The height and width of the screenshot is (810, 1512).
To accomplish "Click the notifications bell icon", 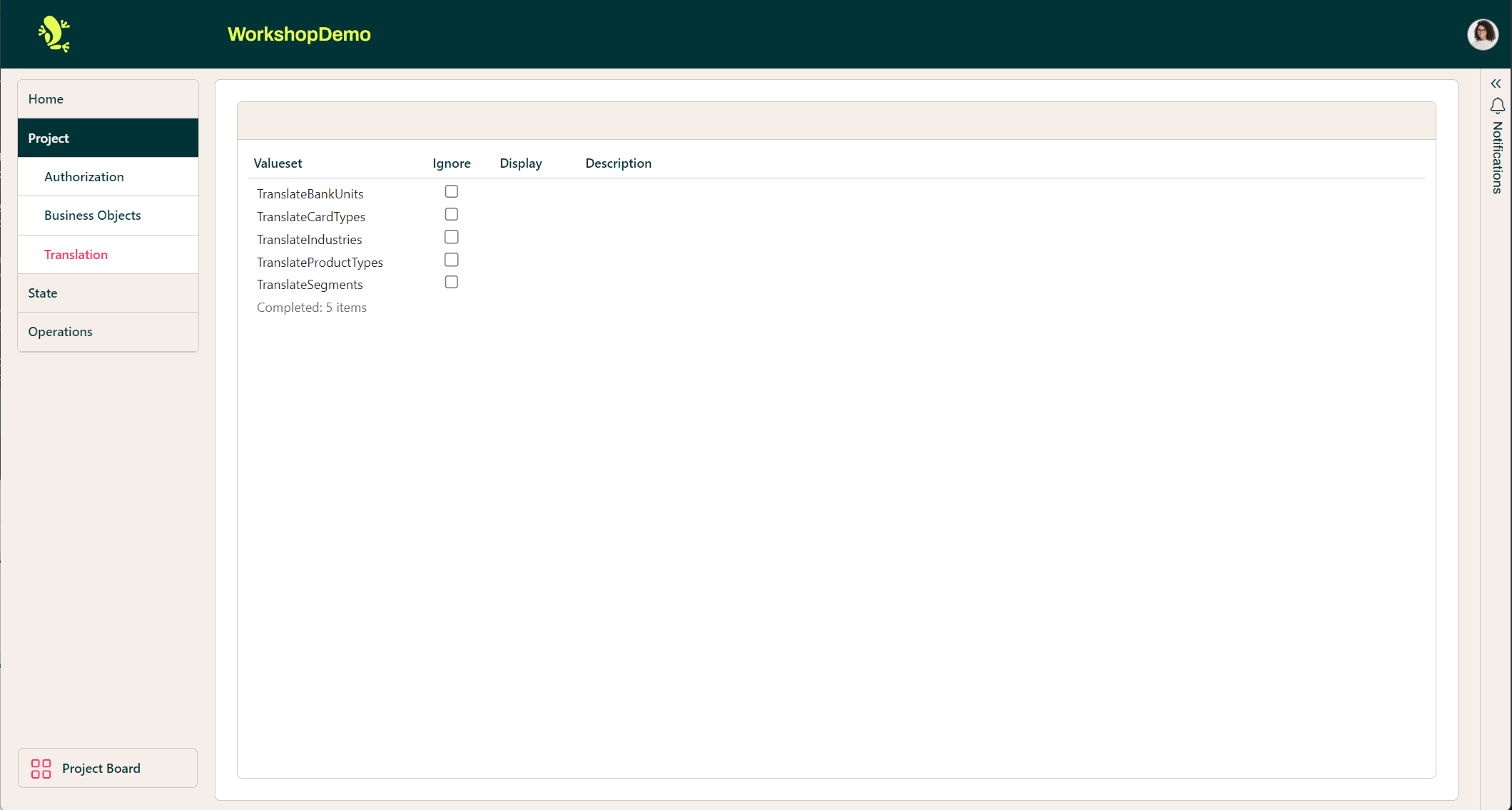I will (x=1497, y=106).
